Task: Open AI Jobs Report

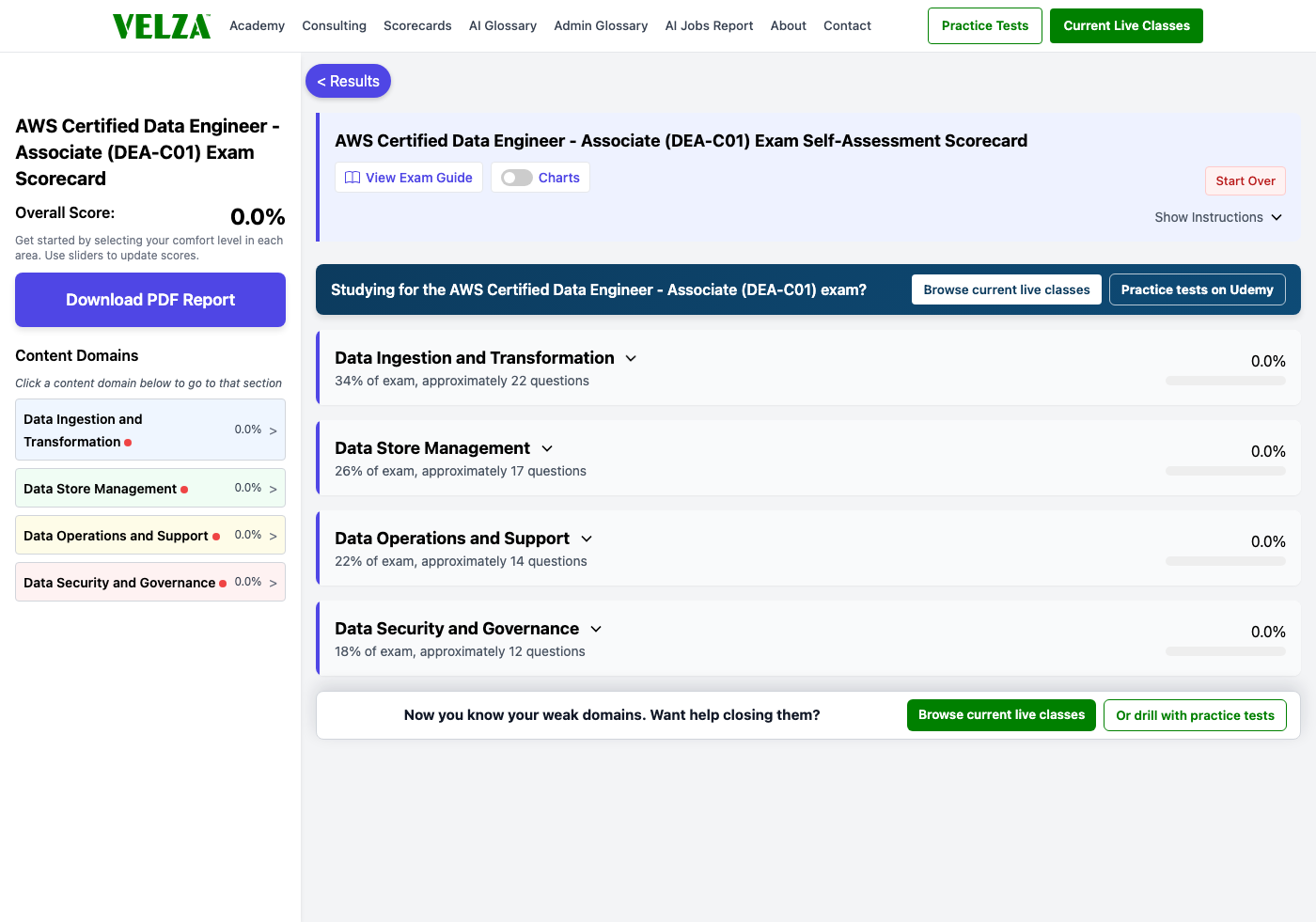Action: (709, 25)
